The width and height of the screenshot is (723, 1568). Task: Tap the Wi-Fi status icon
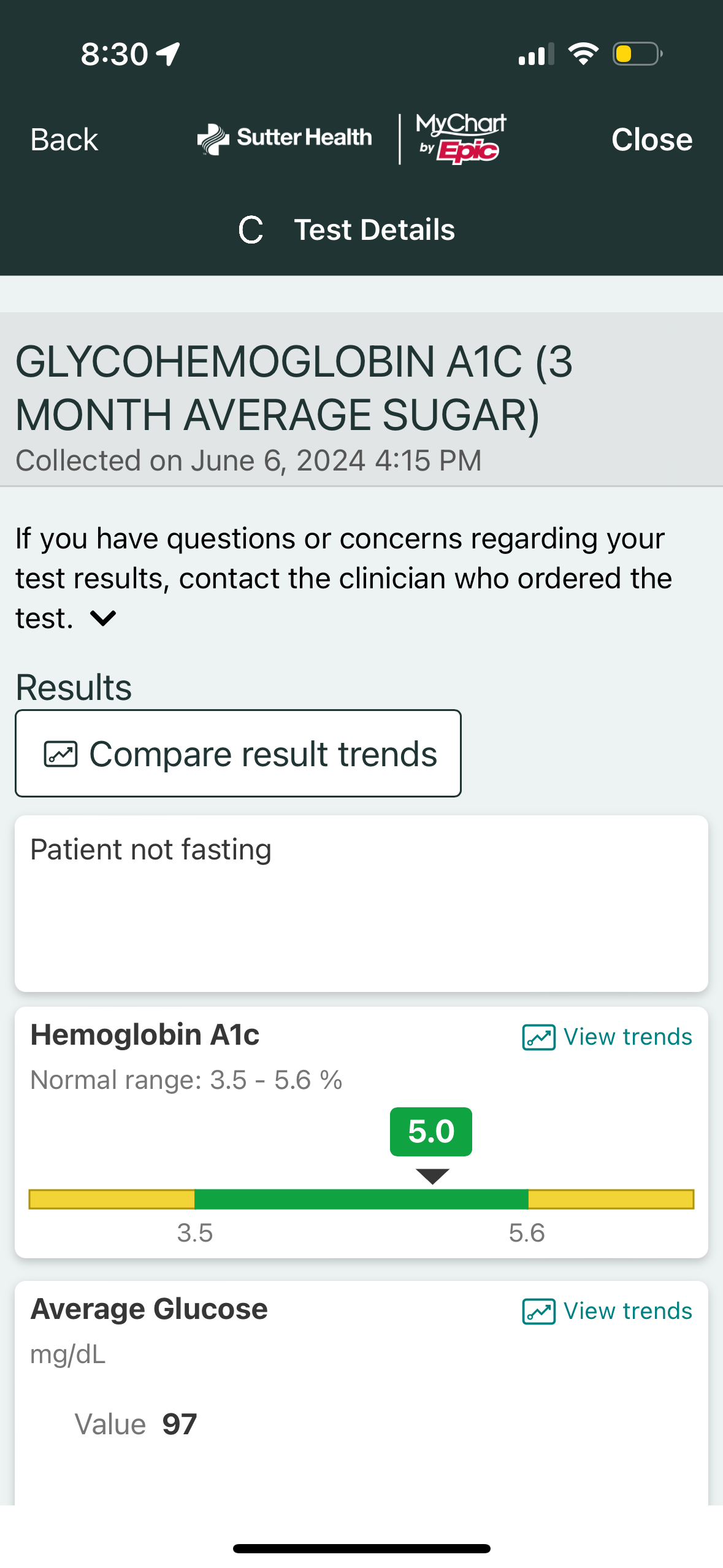[583, 54]
